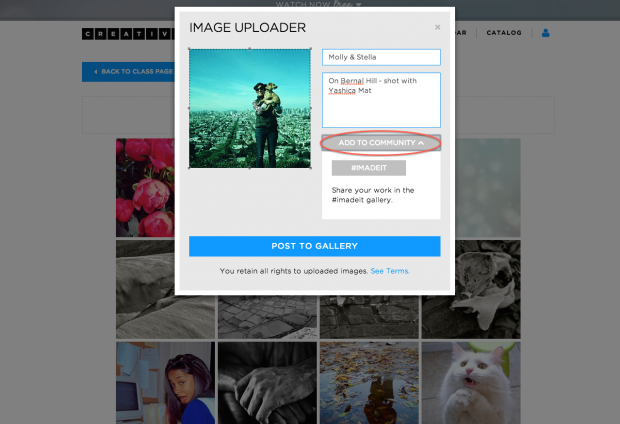
Task: Click the description text area
Action: pyautogui.click(x=381, y=100)
